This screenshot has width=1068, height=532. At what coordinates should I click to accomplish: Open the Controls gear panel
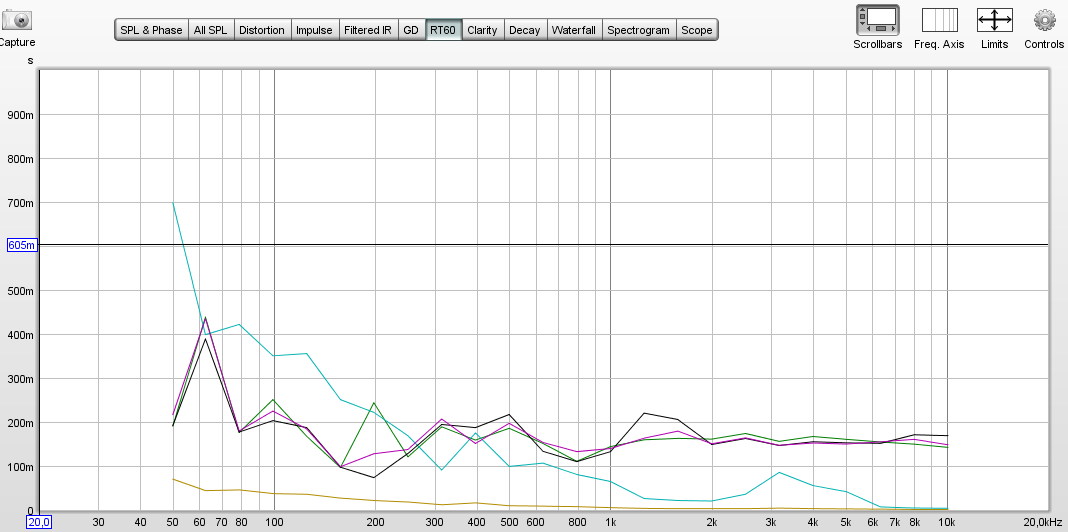click(x=1044, y=19)
